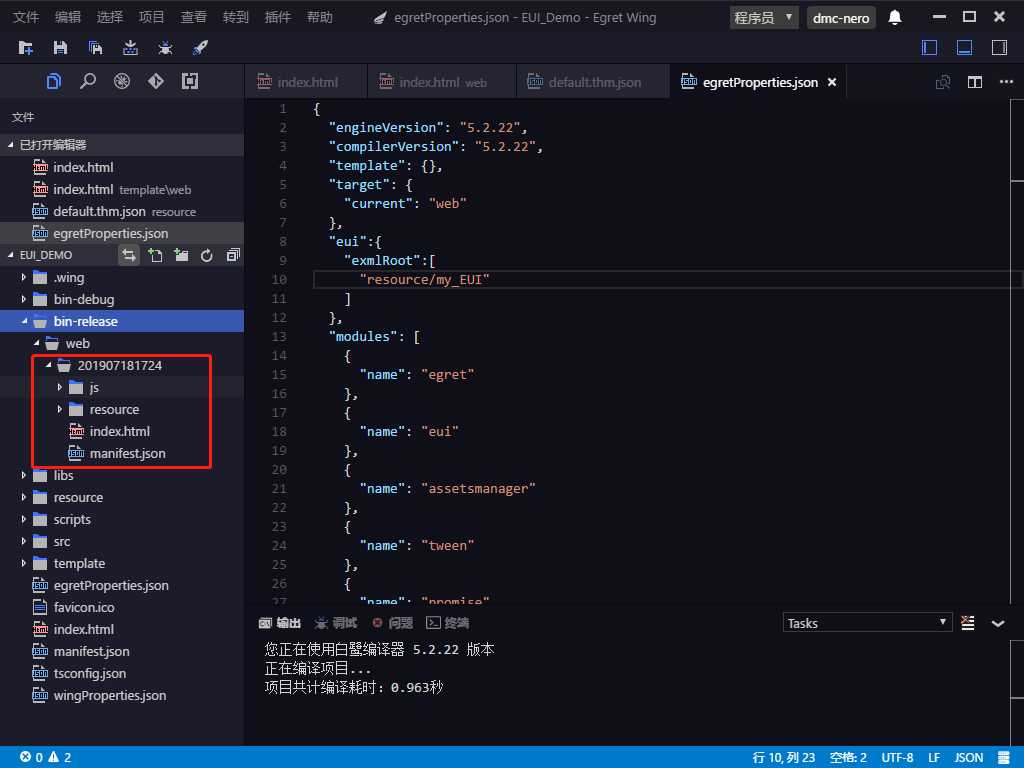This screenshot has height=768, width=1024.
Task: Open the search sidebar view
Action: 88,81
